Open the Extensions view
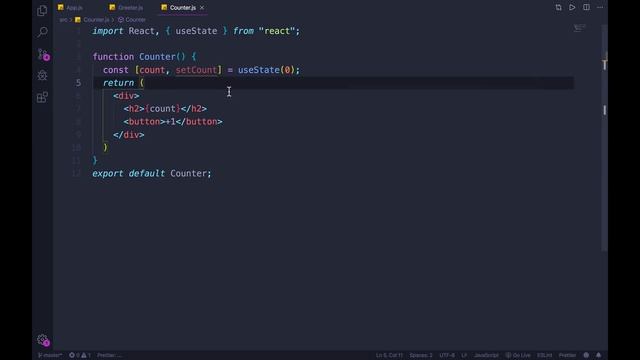This screenshot has height=360, width=640. (x=42, y=97)
